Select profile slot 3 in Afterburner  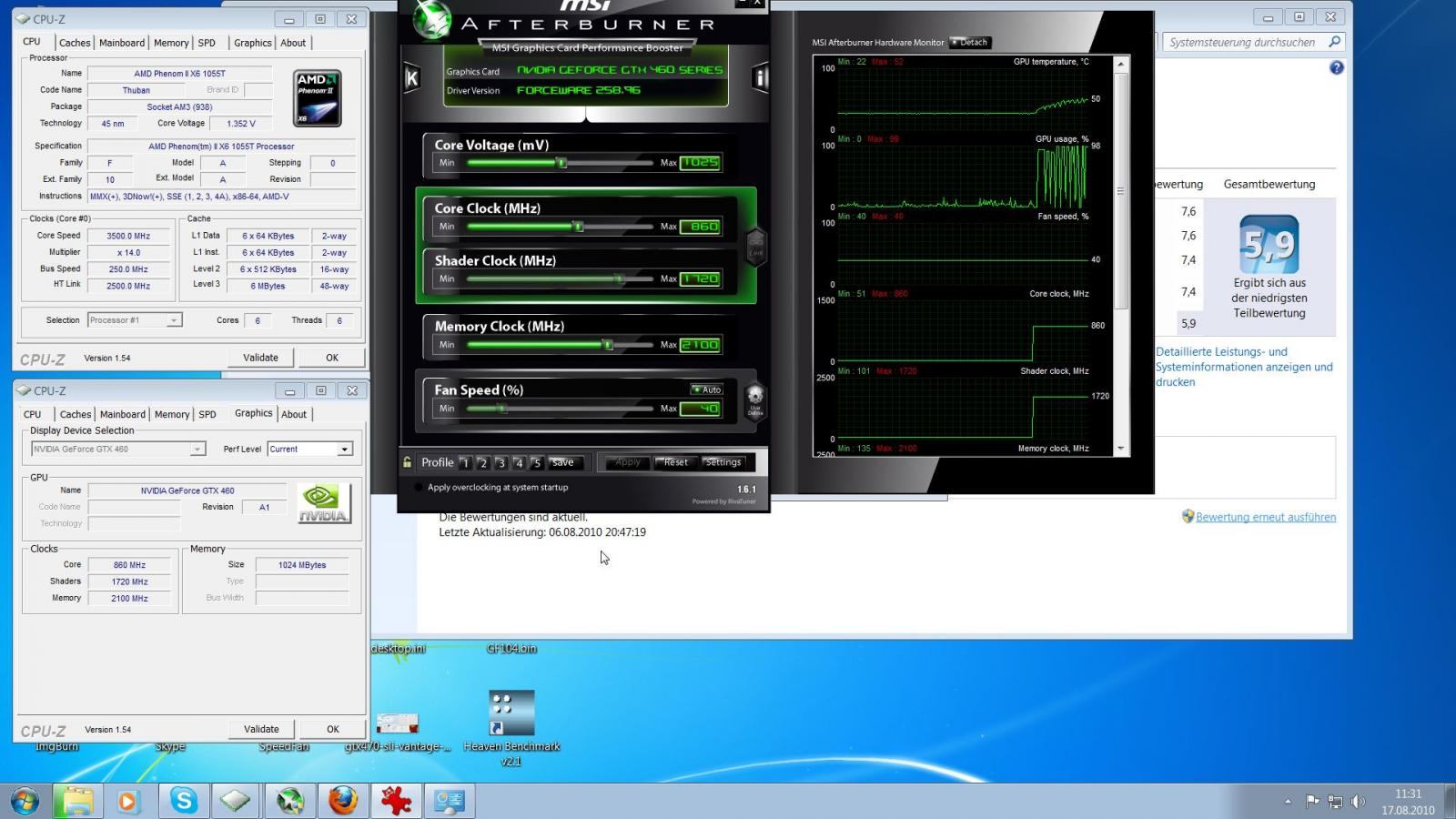click(500, 462)
